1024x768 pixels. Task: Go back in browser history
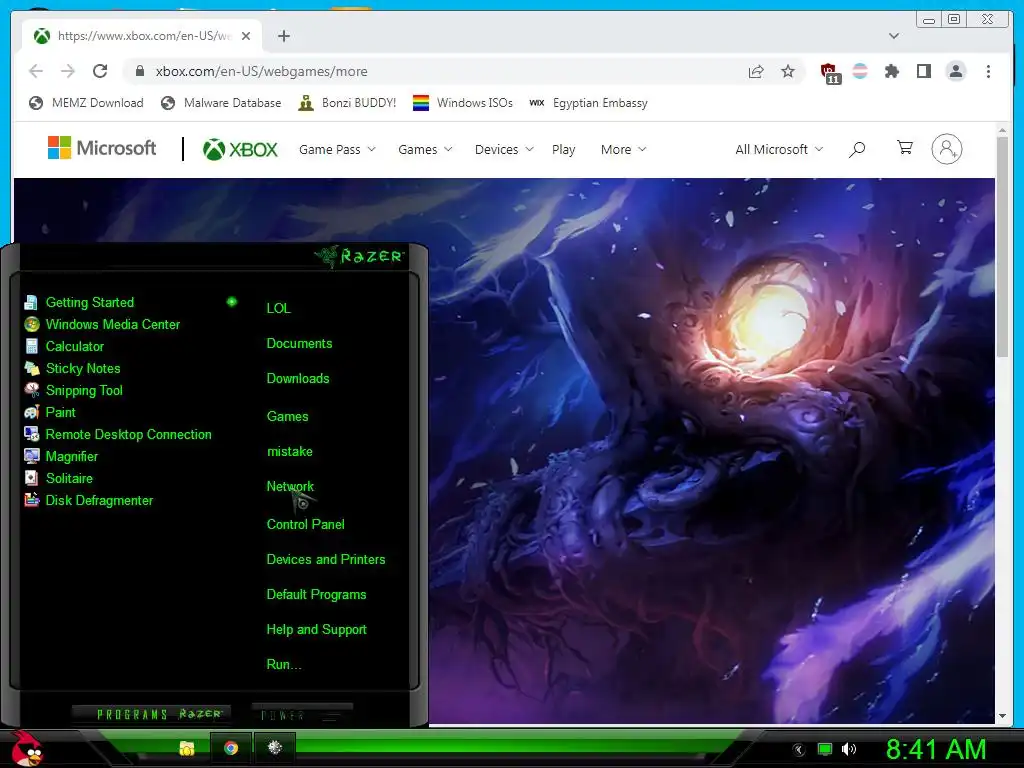point(36,71)
